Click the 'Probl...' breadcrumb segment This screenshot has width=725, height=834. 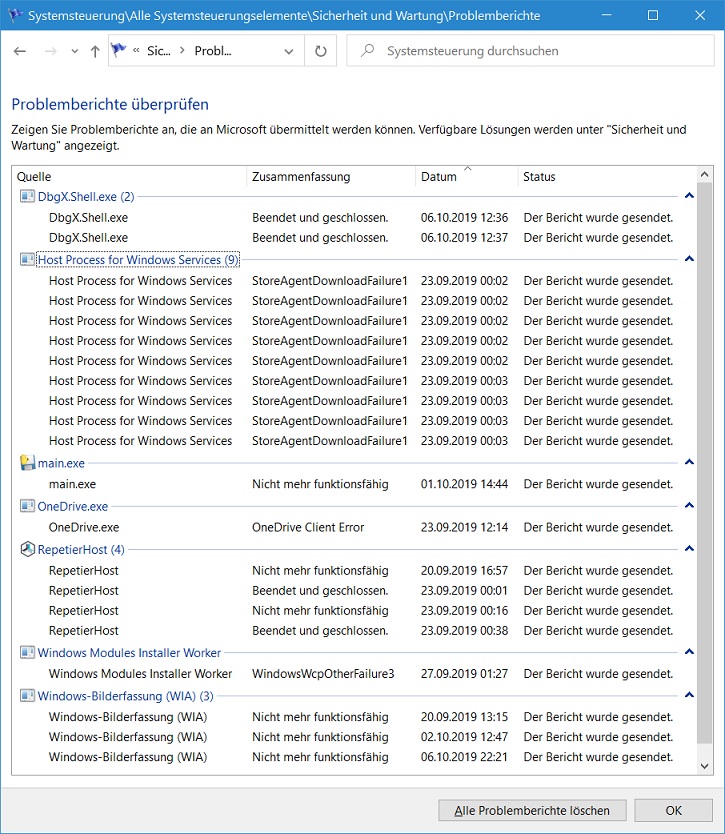[213, 51]
